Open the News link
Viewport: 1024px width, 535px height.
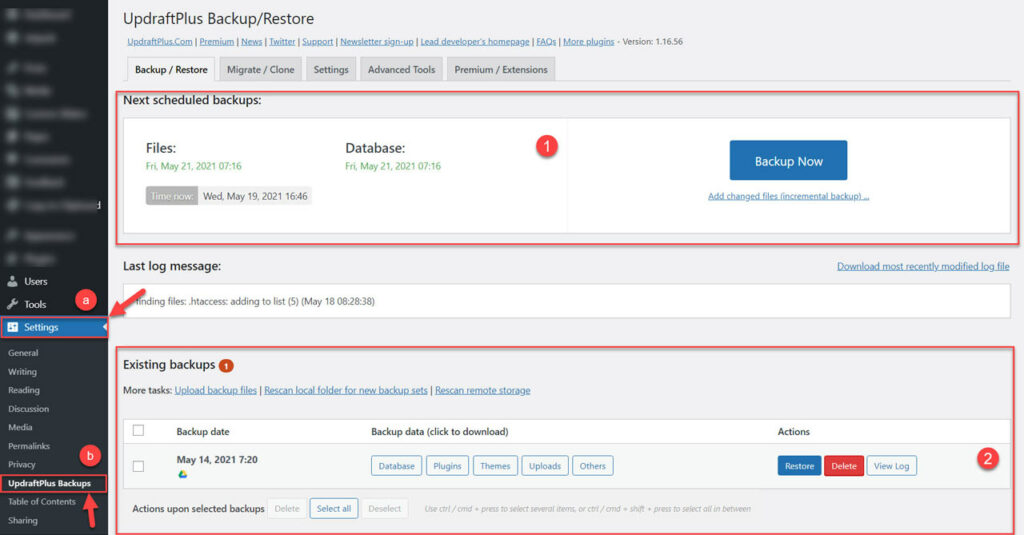tap(251, 42)
